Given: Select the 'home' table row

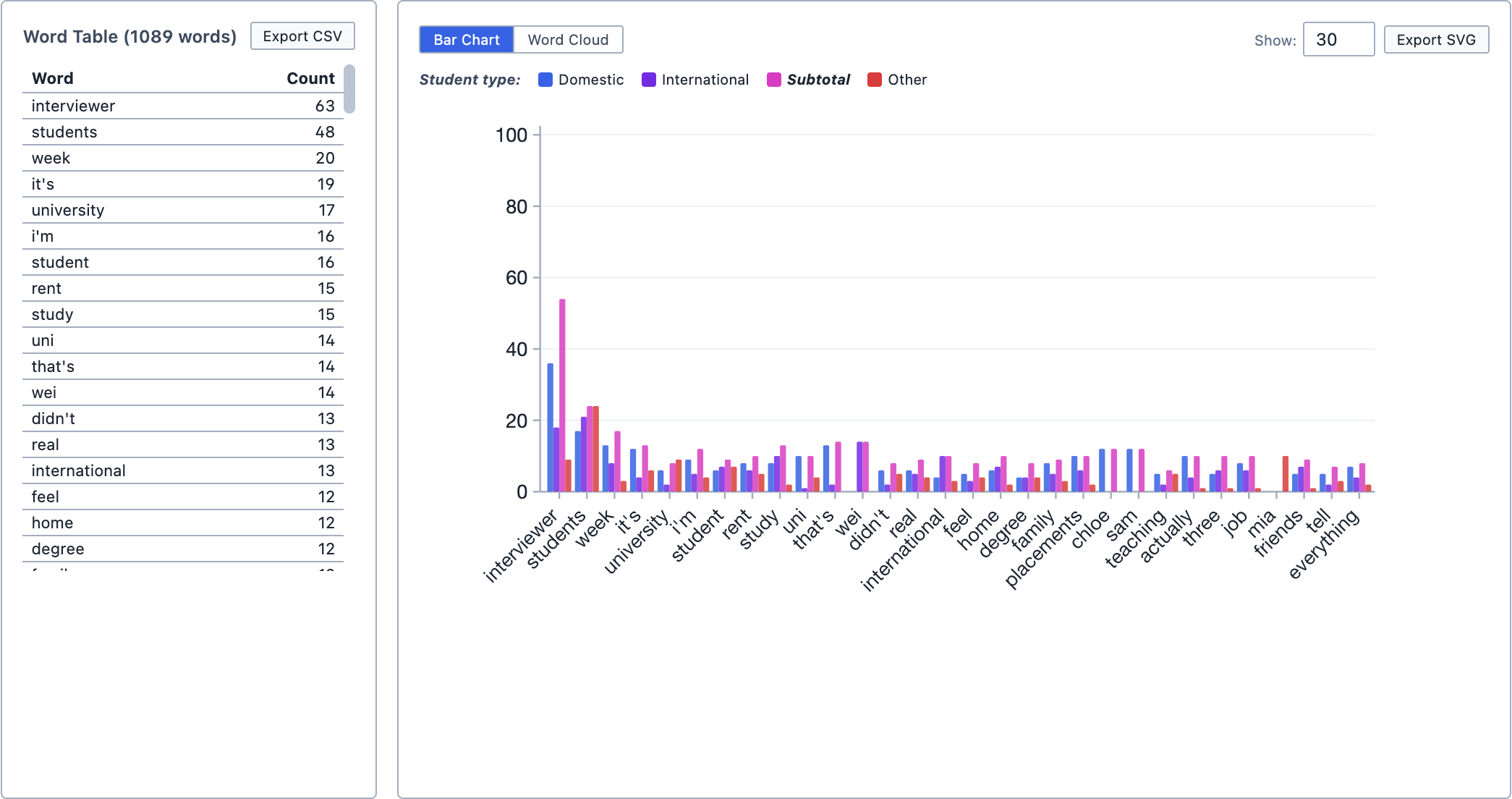Looking at the screenshot, I should 183,523.
